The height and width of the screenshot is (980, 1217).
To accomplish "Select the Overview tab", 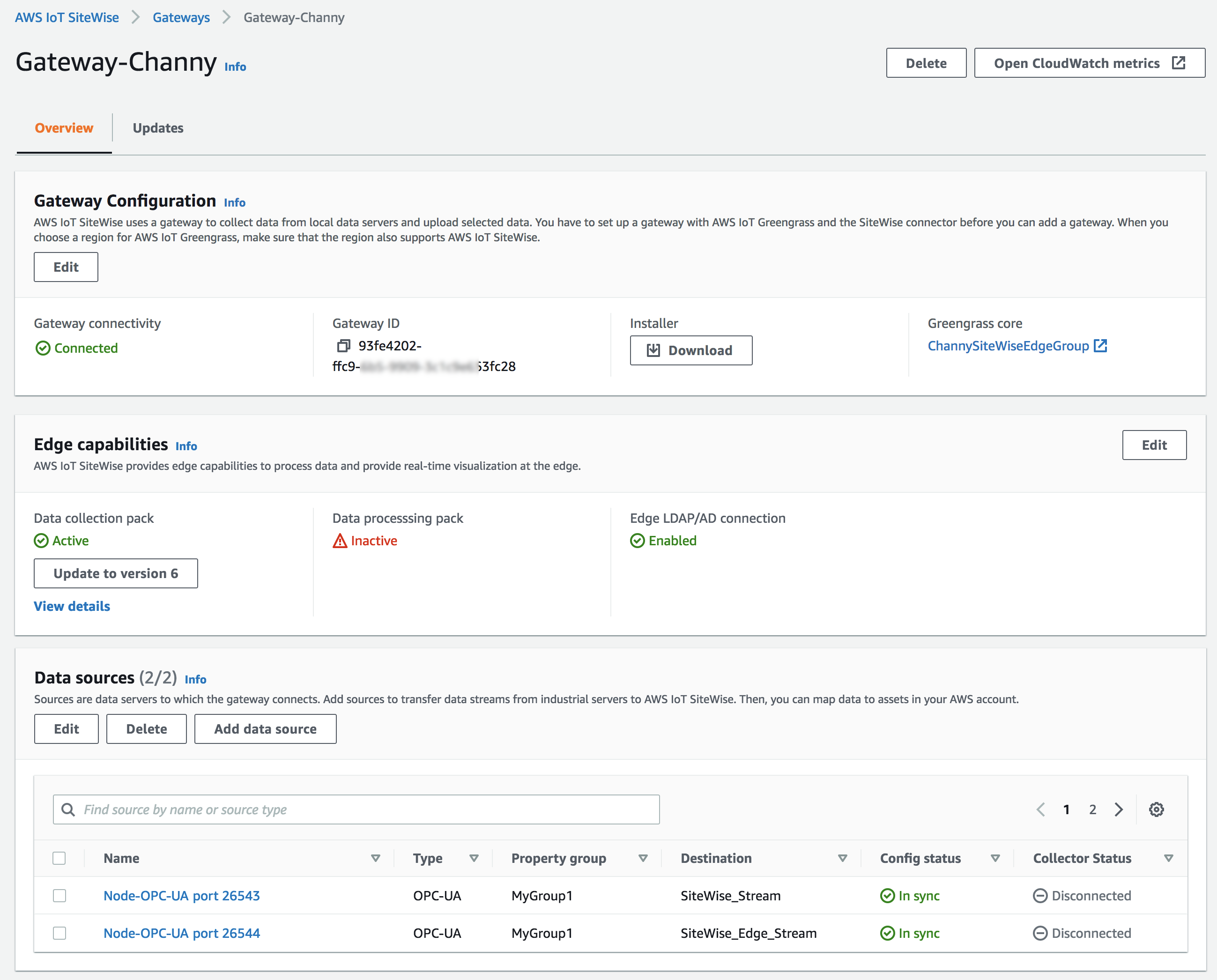I will pos(64,128).
